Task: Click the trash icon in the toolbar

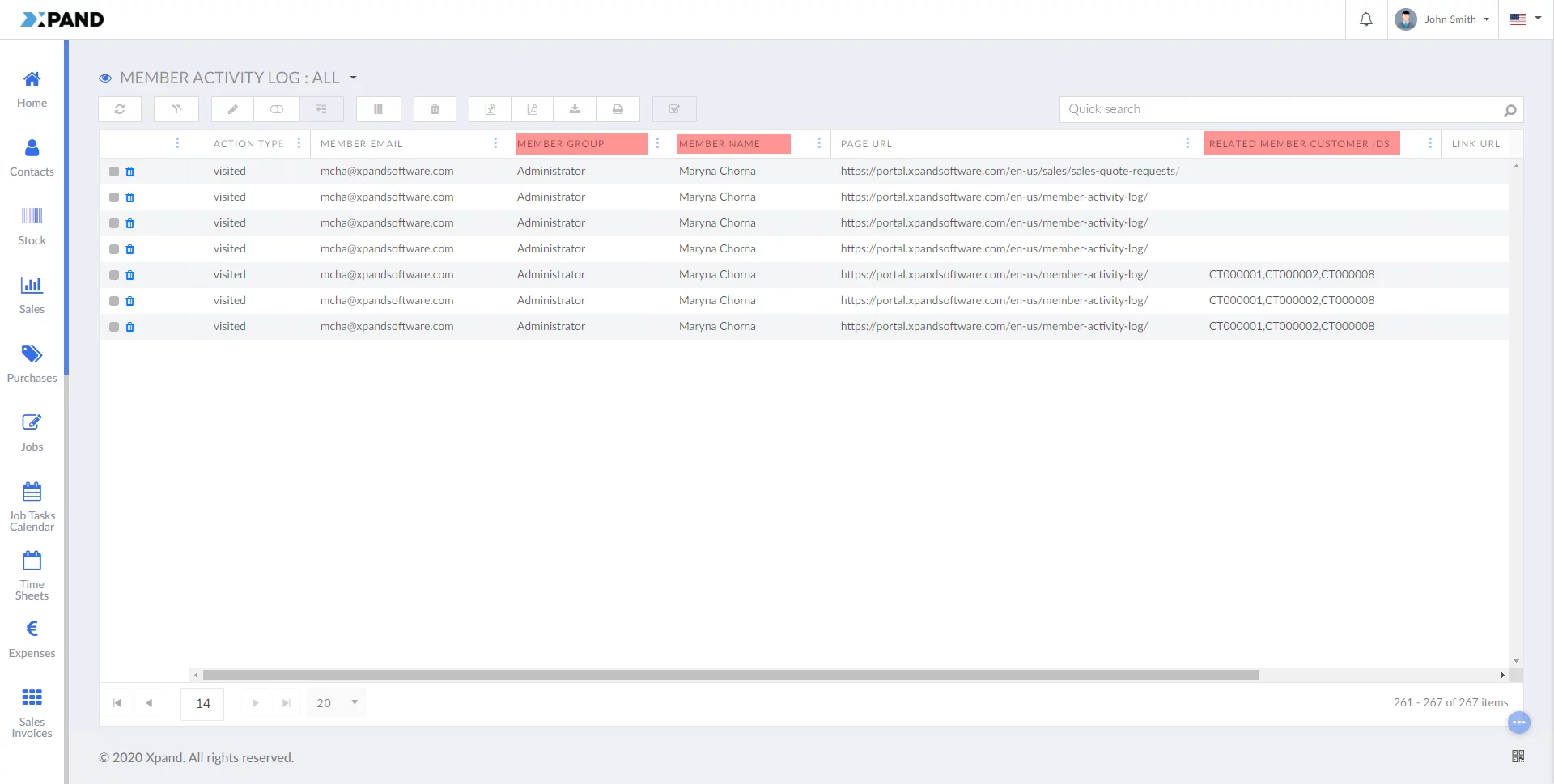Action: point(435,109)
